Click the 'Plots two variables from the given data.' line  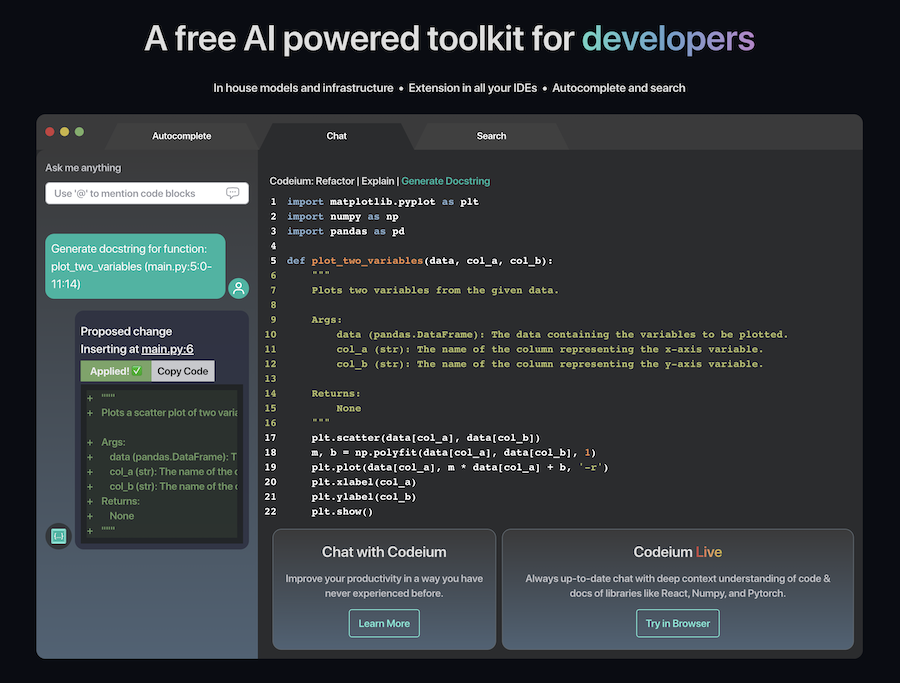coord(435,290)
